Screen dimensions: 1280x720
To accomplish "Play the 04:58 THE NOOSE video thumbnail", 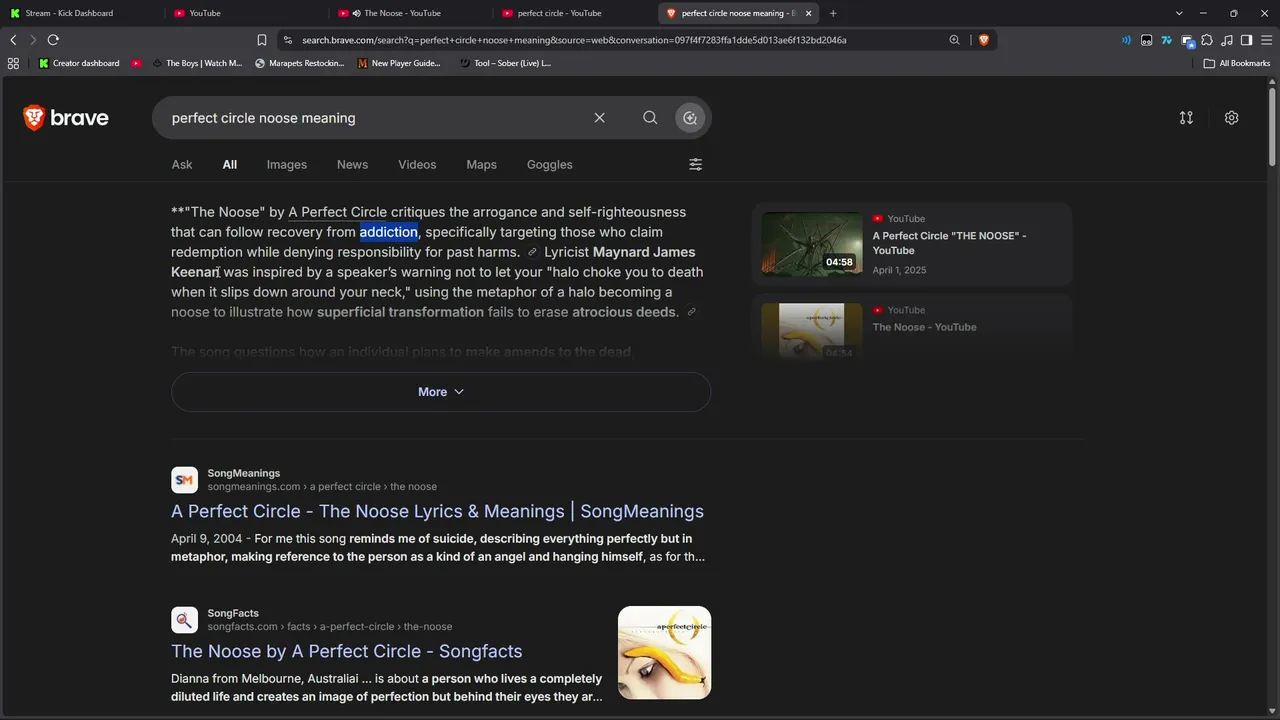I will point(812,244).
